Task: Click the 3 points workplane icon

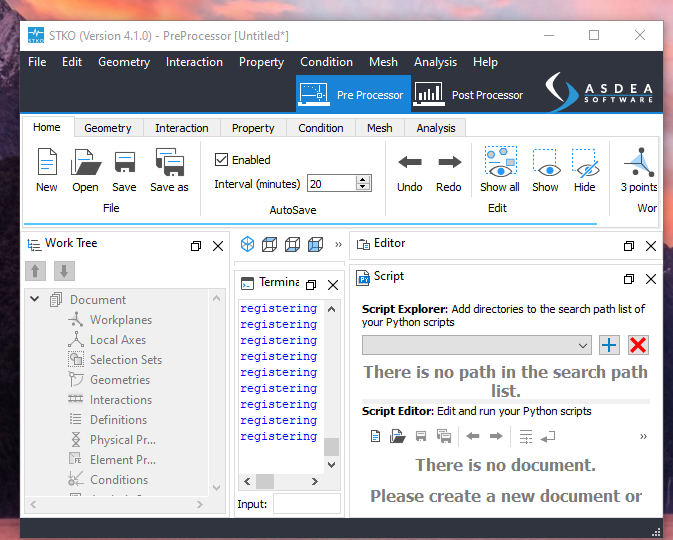Action: tap(640, 162)
